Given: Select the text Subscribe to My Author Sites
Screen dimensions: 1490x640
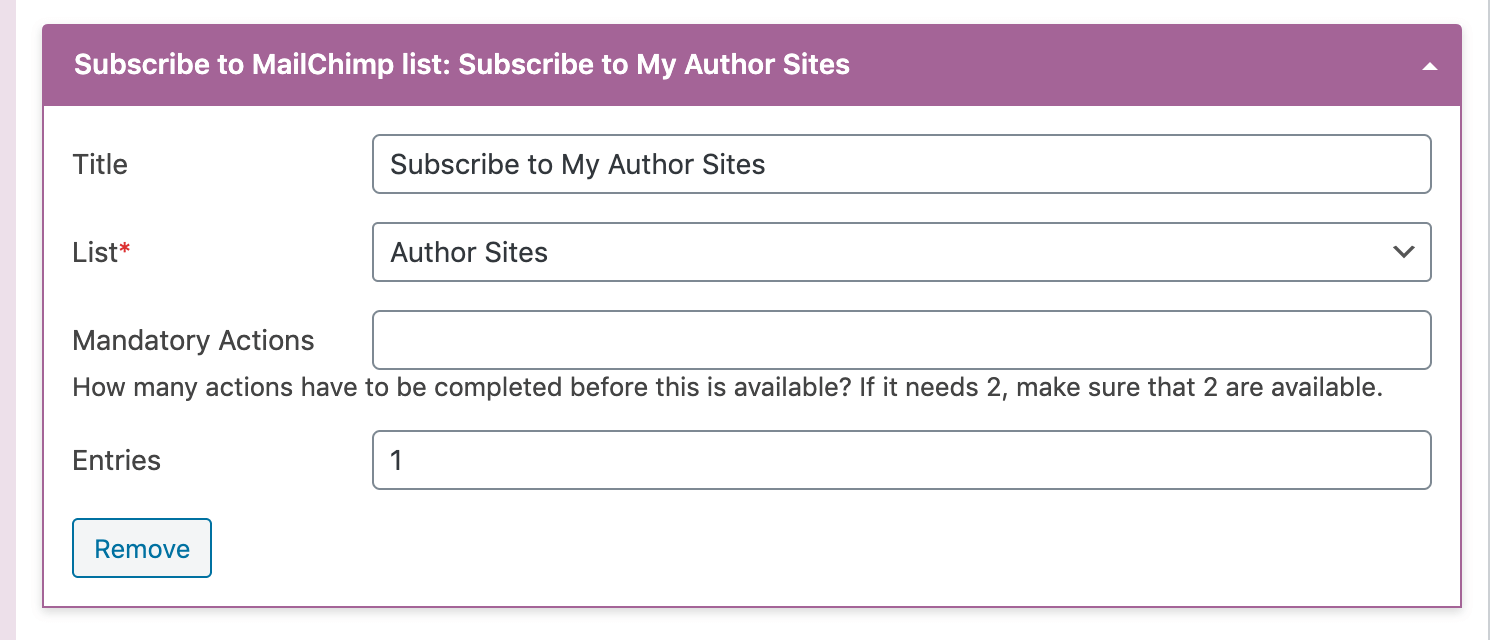Looking at the screenshot, I should coord(577,164).
